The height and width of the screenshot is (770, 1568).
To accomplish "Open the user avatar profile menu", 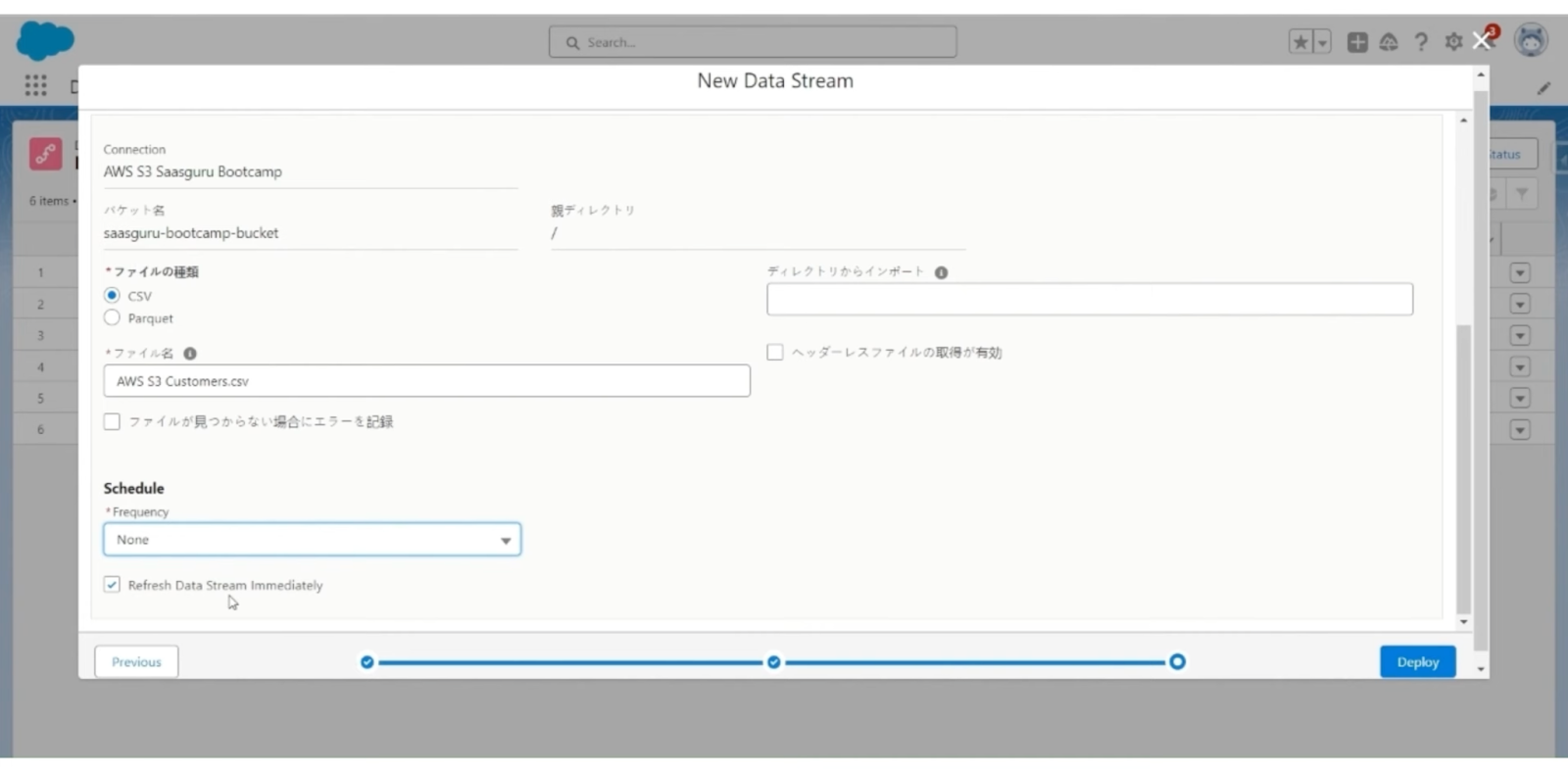I will click(1531, 40).
